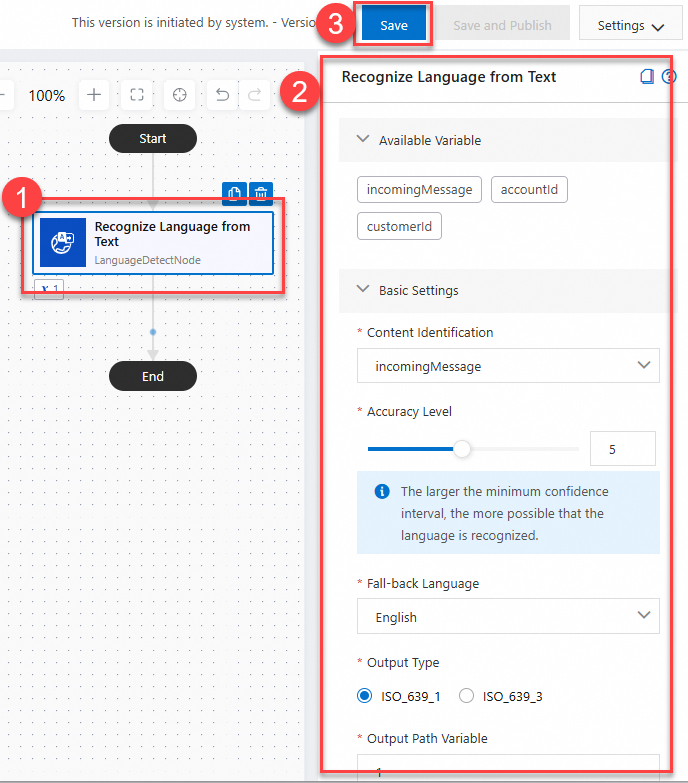The height and width of the screenshot is (783, 688).
Task: Open the documentation book icon
Action: coord(647,76)
